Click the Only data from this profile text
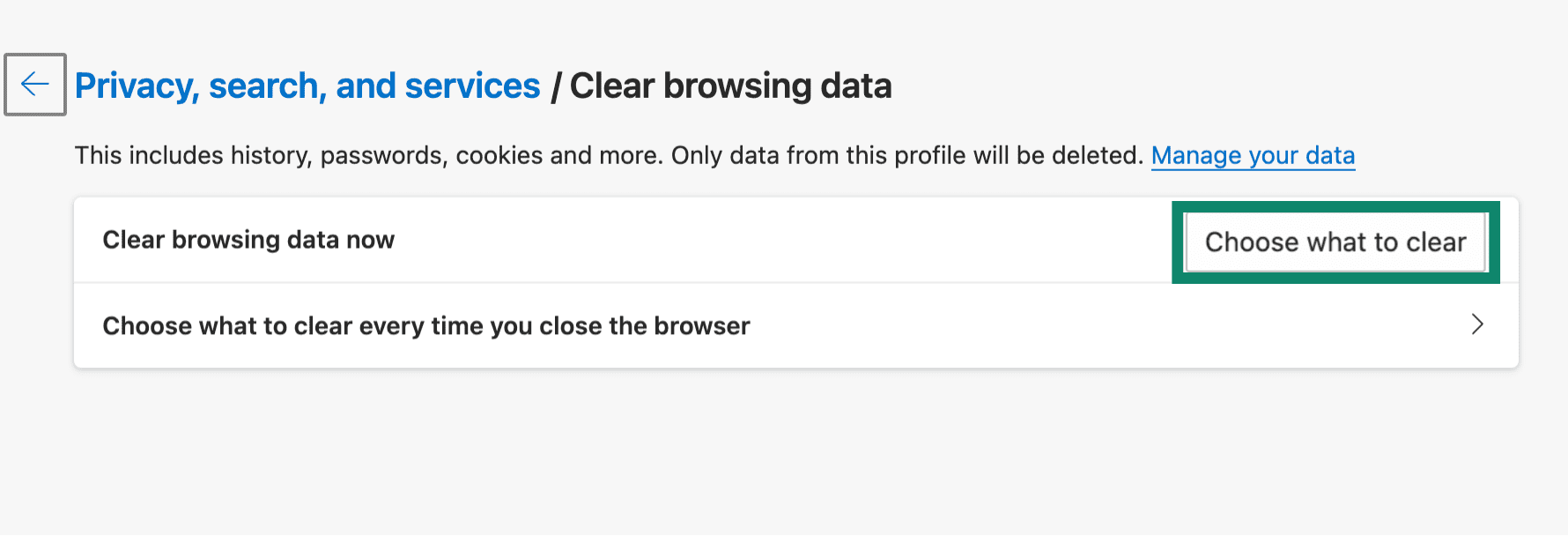The image size is (1568, 536). click(907, 156)
